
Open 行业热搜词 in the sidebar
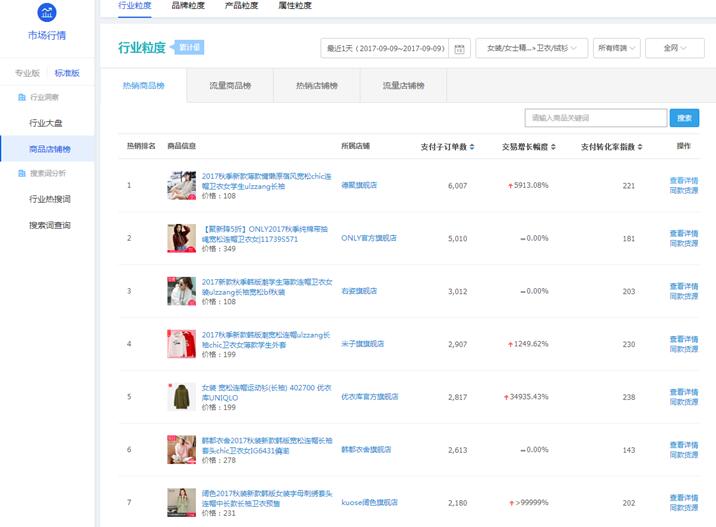pyautogui.click(x=50, y=199)
